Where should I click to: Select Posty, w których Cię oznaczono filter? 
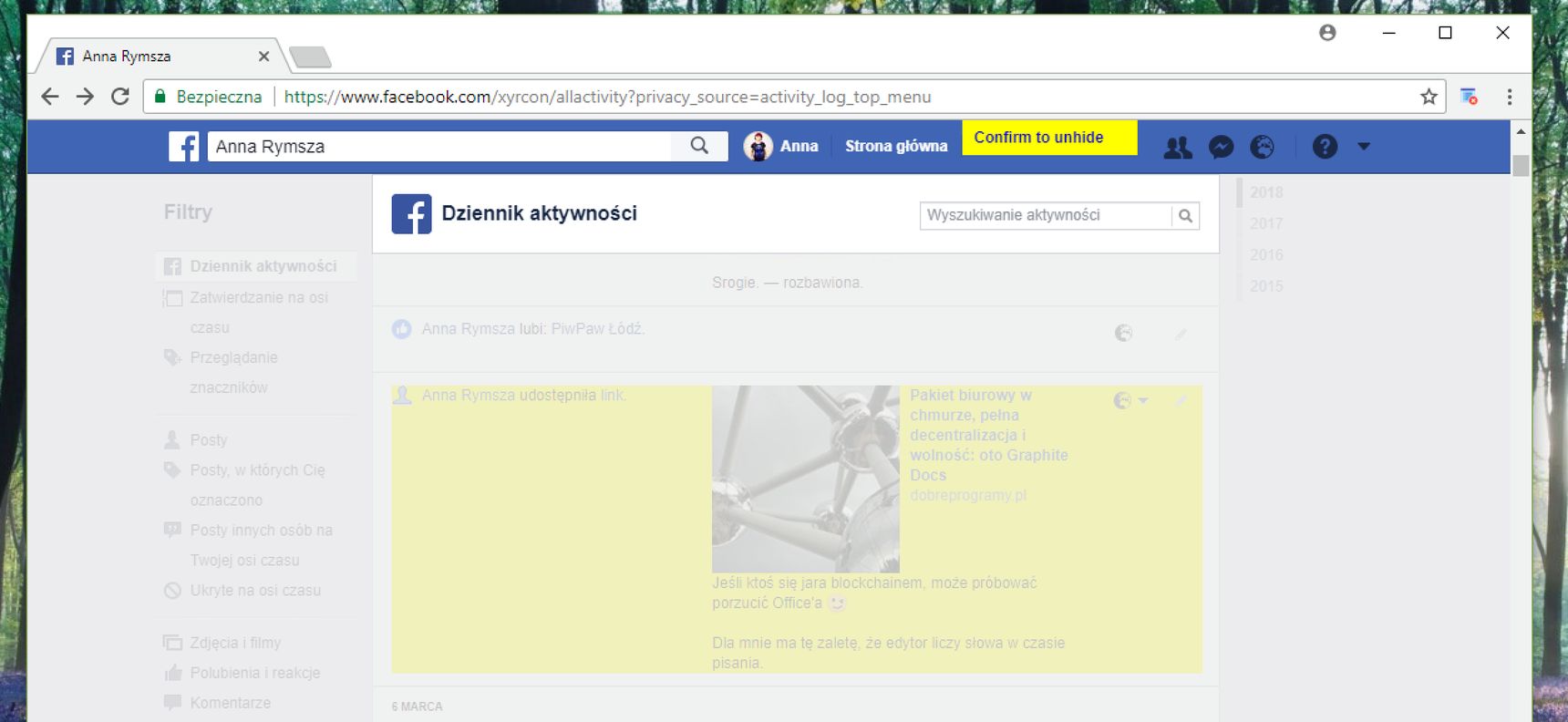pos(255,485)
